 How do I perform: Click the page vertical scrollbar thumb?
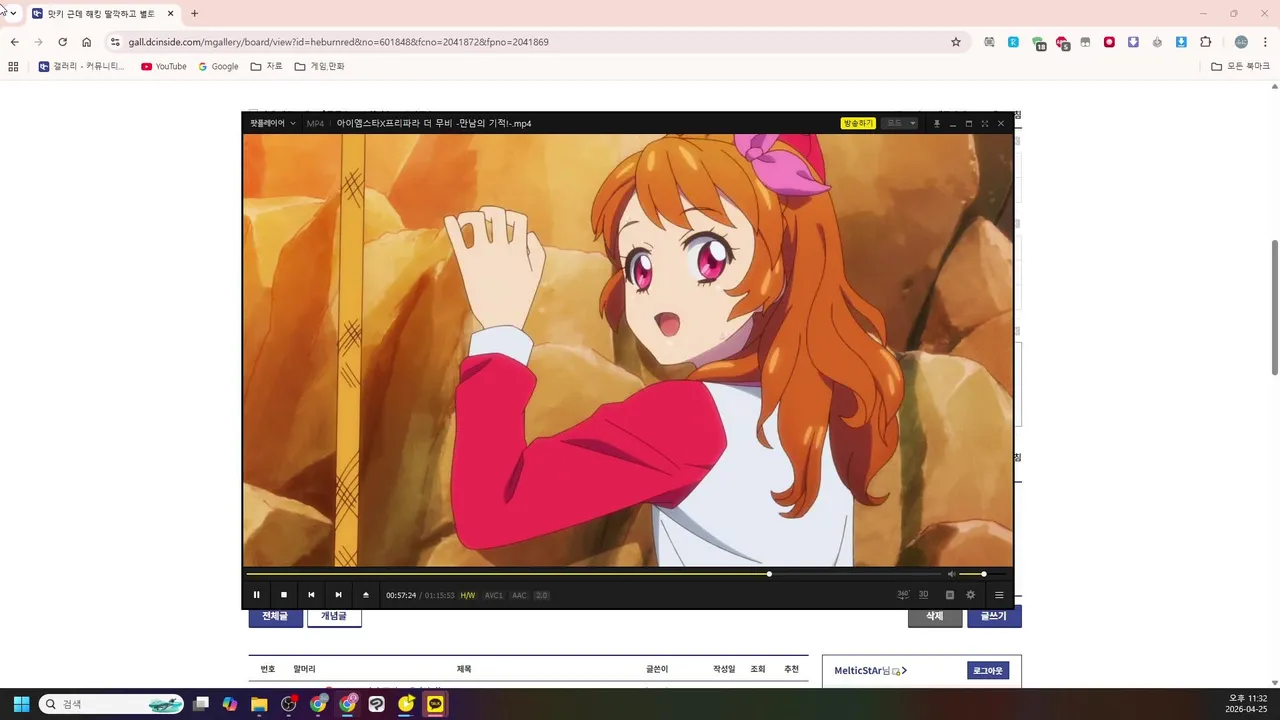click(1274, 308)
